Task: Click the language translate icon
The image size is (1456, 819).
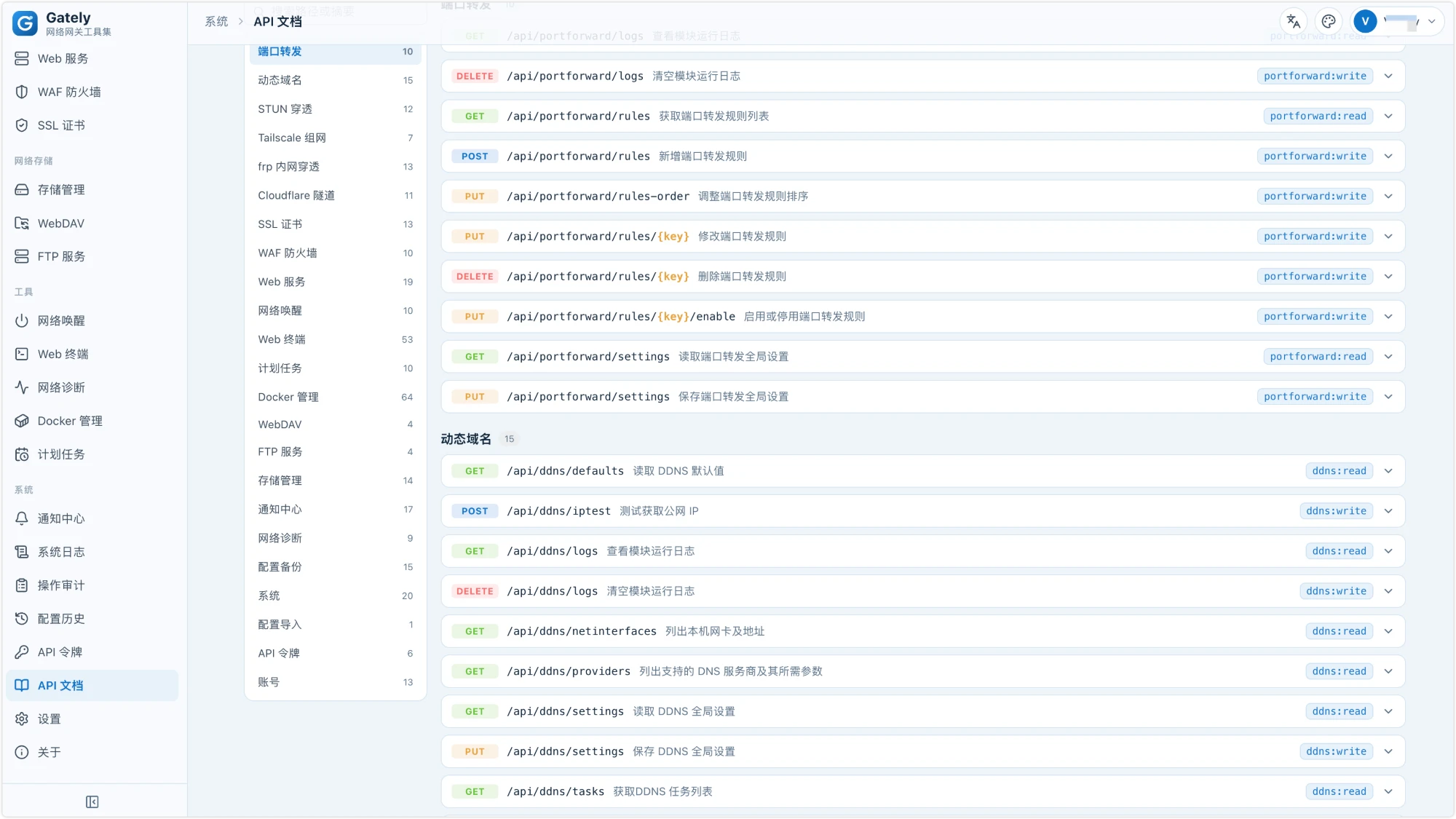Action: [x=1294, y=22]
